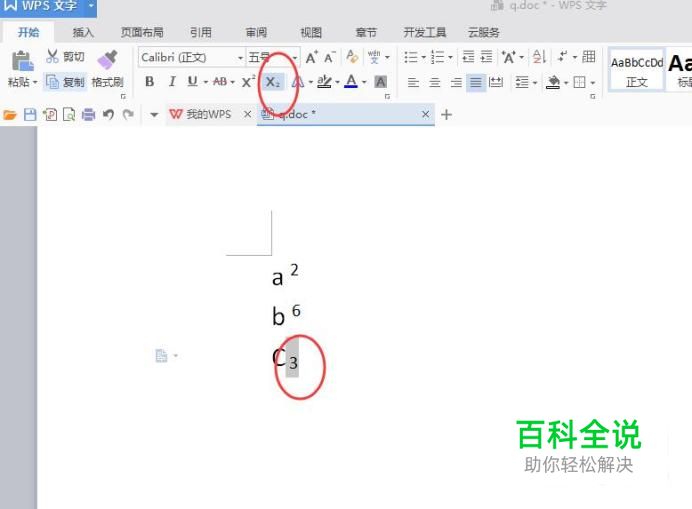Click the printer icon

[89, 115]
